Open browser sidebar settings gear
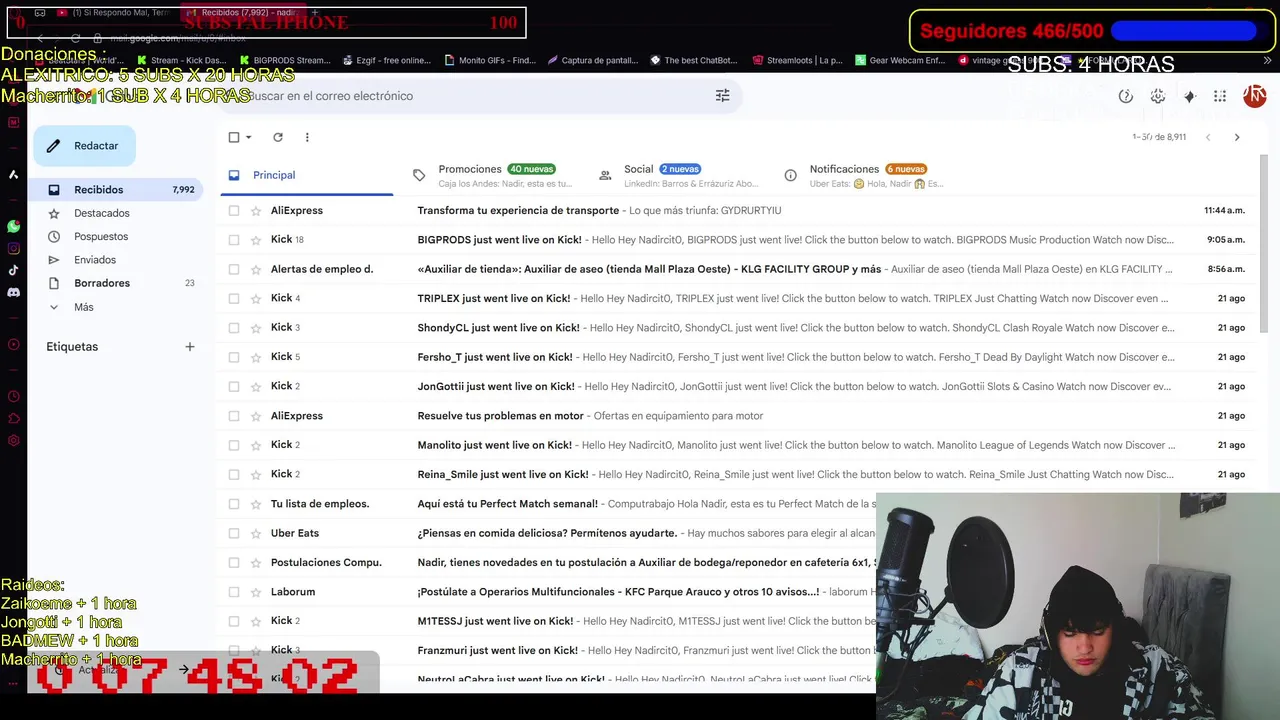The image size is (1280, 720). click(13, 441)
